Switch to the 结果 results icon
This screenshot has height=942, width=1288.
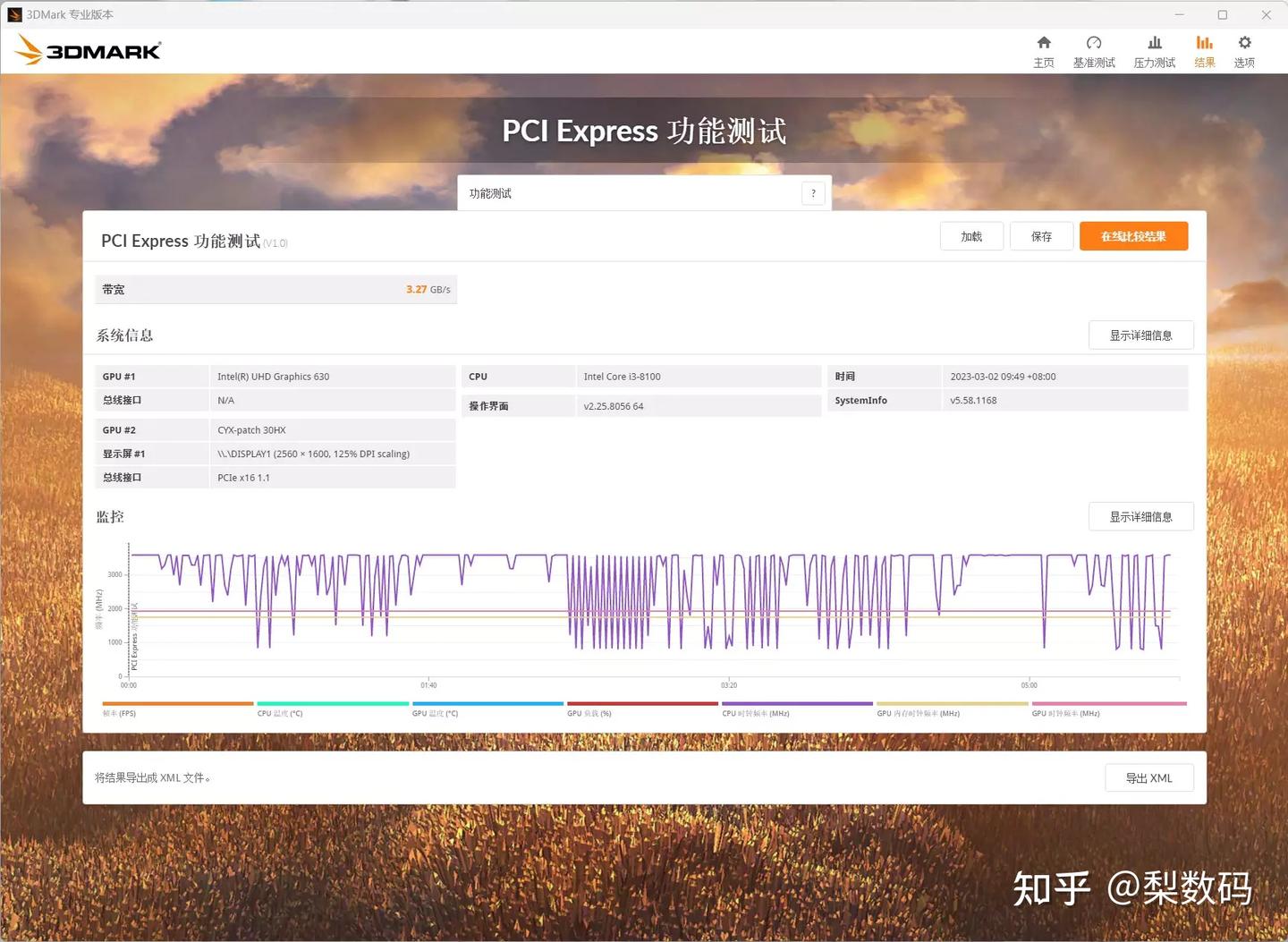tap(1203, 49)
